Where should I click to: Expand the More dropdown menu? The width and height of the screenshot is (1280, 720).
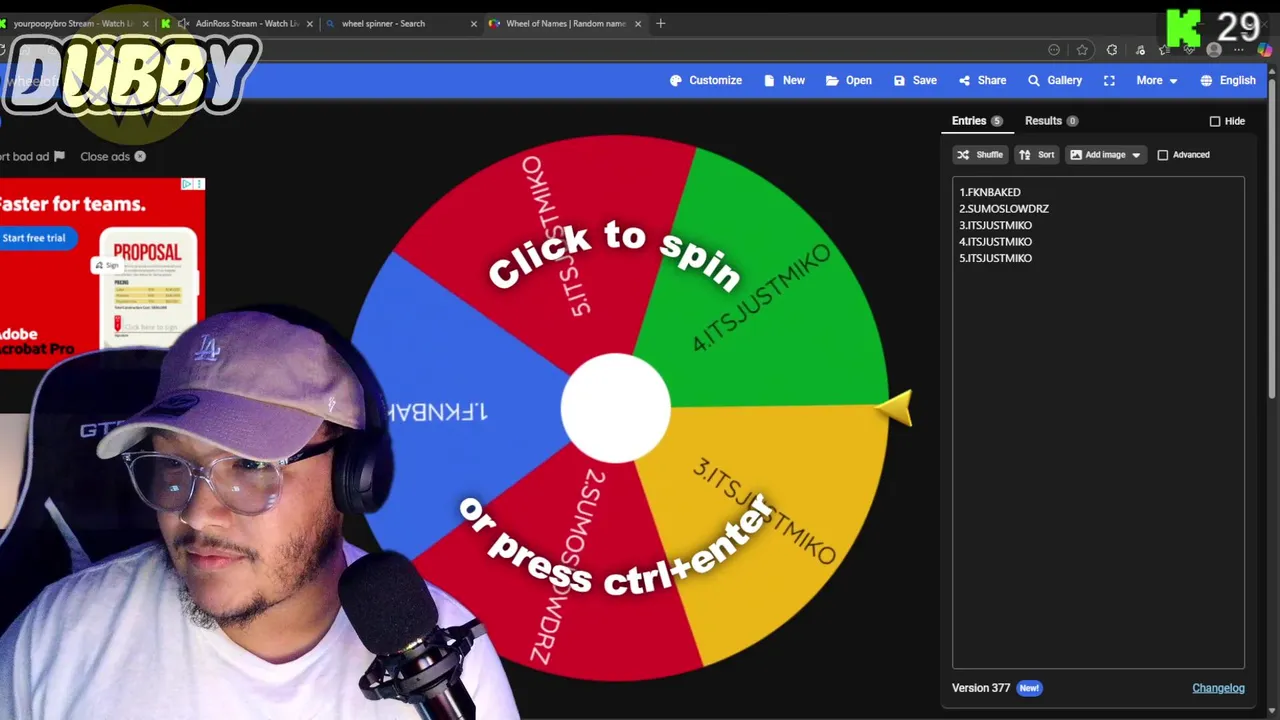pos(1157,80)
